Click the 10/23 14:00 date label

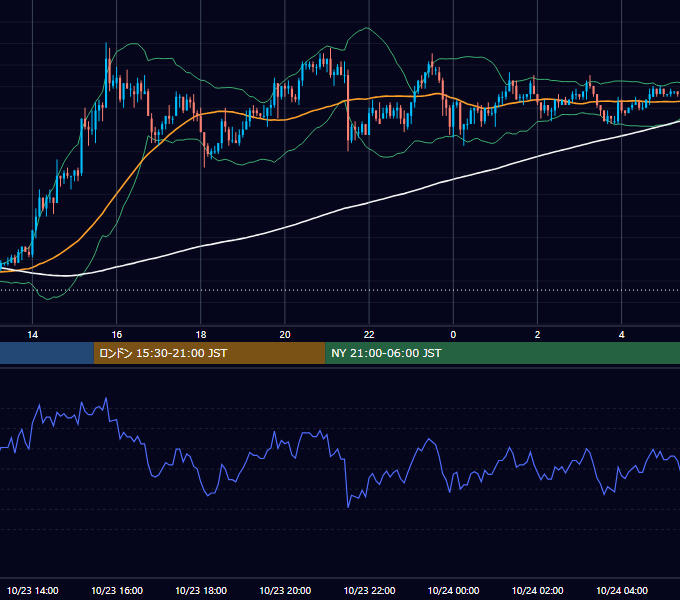(x=33, y=590)
